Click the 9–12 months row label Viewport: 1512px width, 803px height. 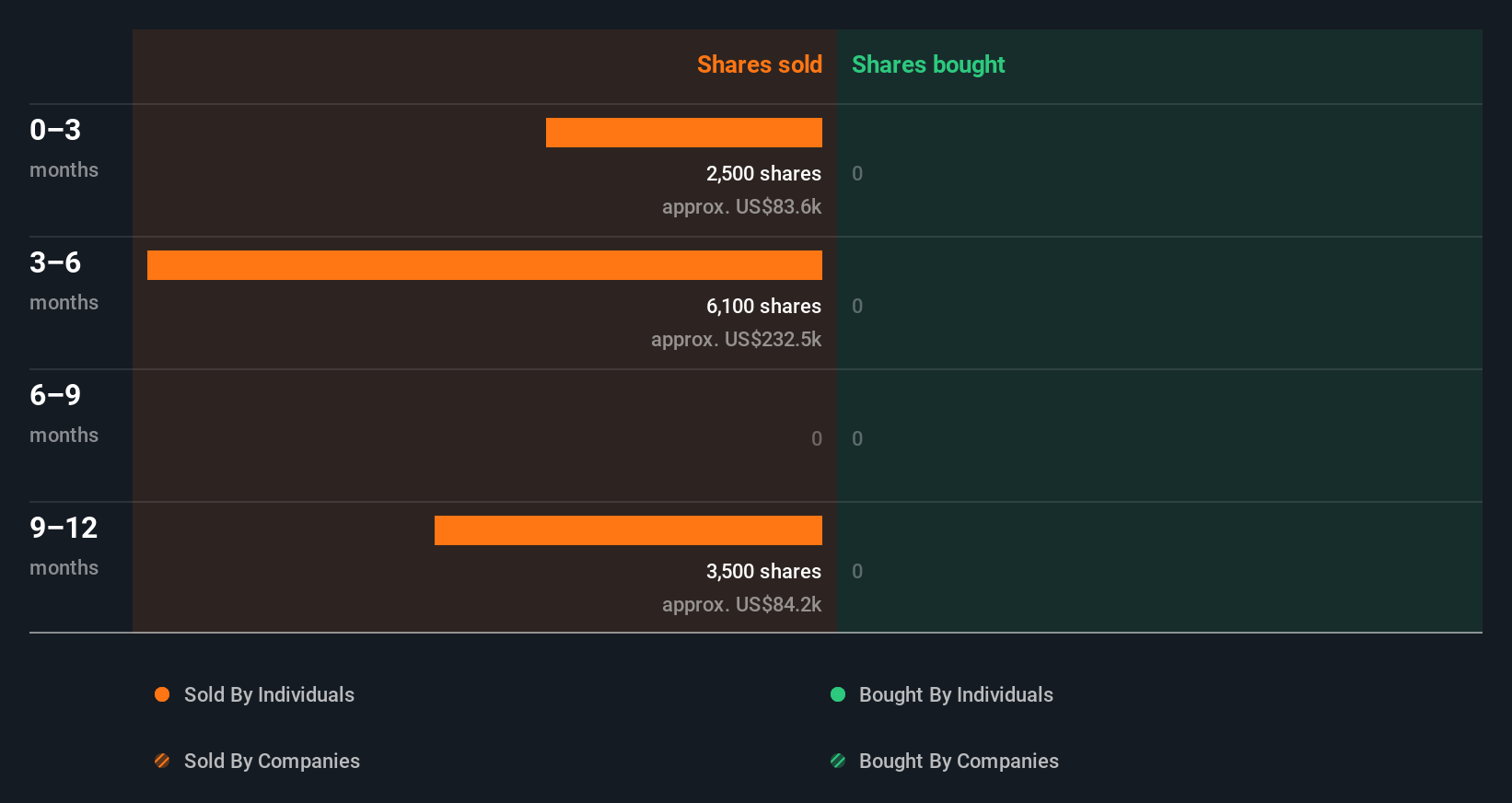tap(64, 546)
